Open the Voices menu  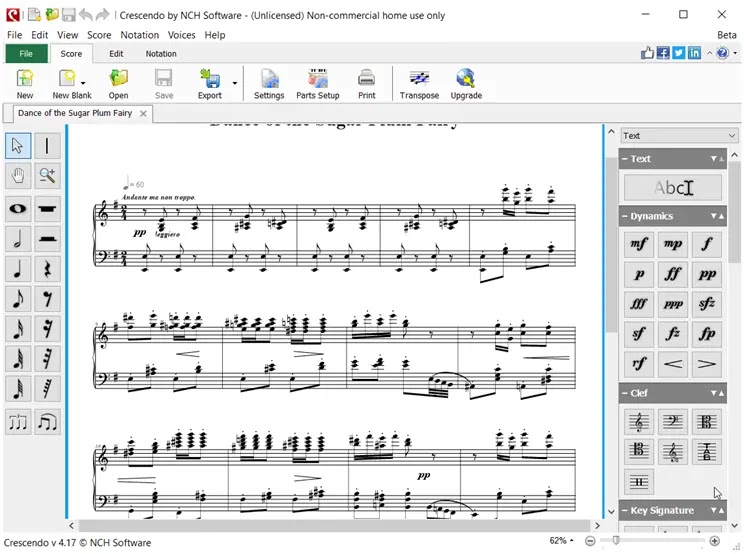coord(181,35)
